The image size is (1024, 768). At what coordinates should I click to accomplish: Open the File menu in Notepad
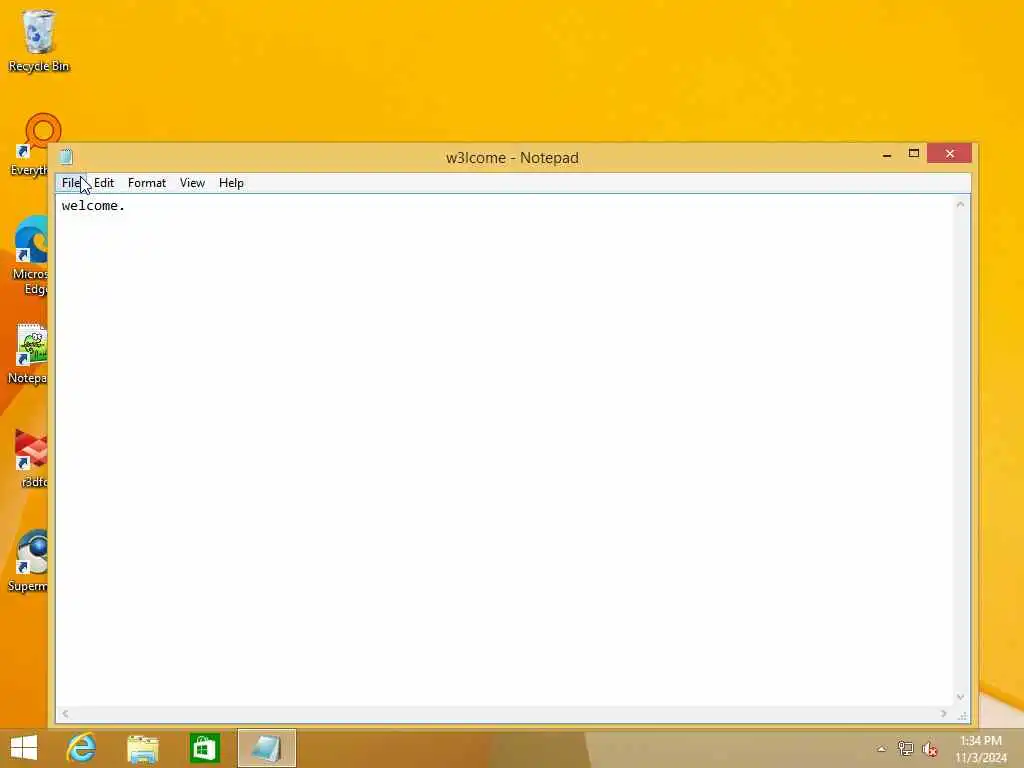71,183
